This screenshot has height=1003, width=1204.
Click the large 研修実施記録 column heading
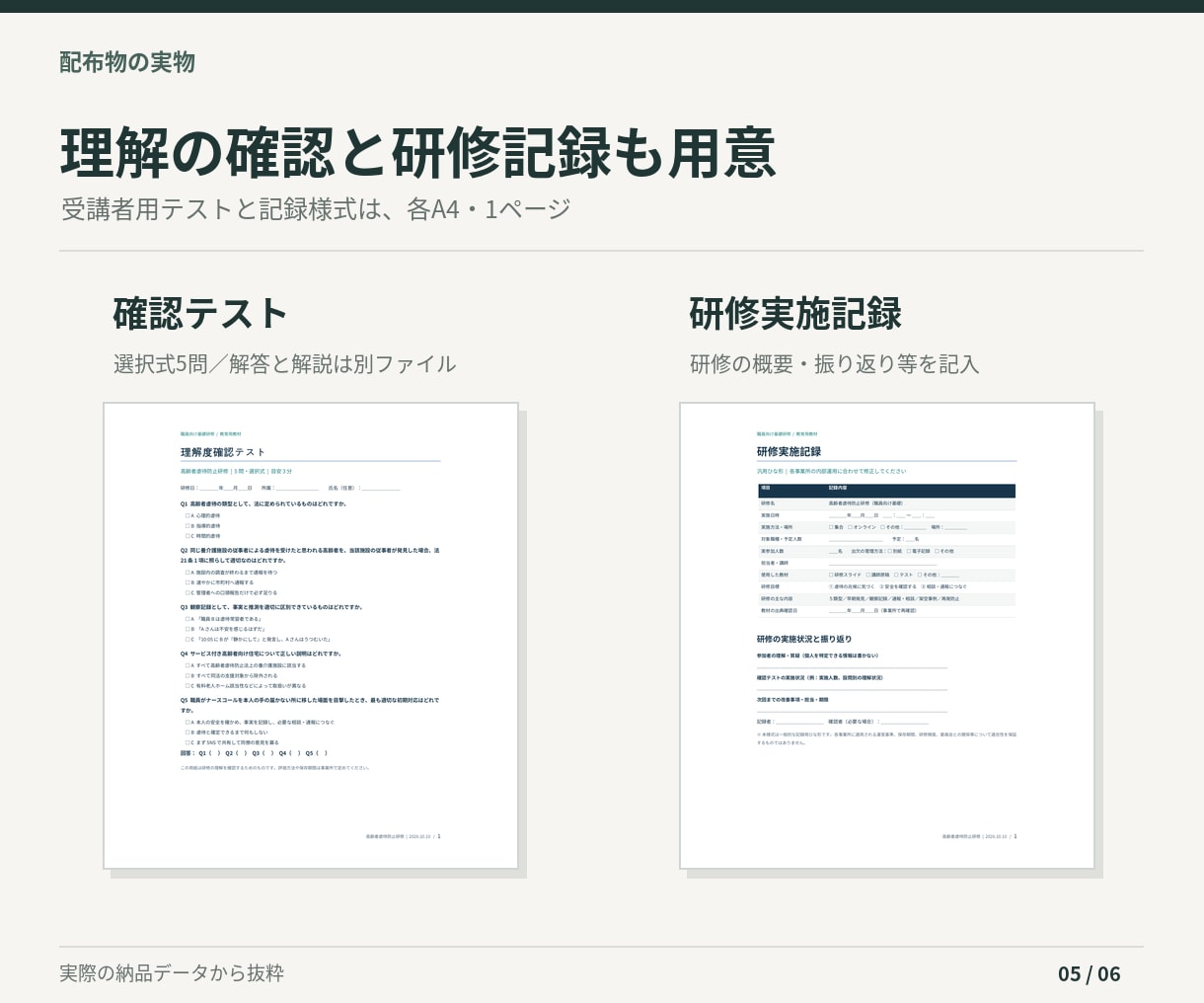point(795,314)
